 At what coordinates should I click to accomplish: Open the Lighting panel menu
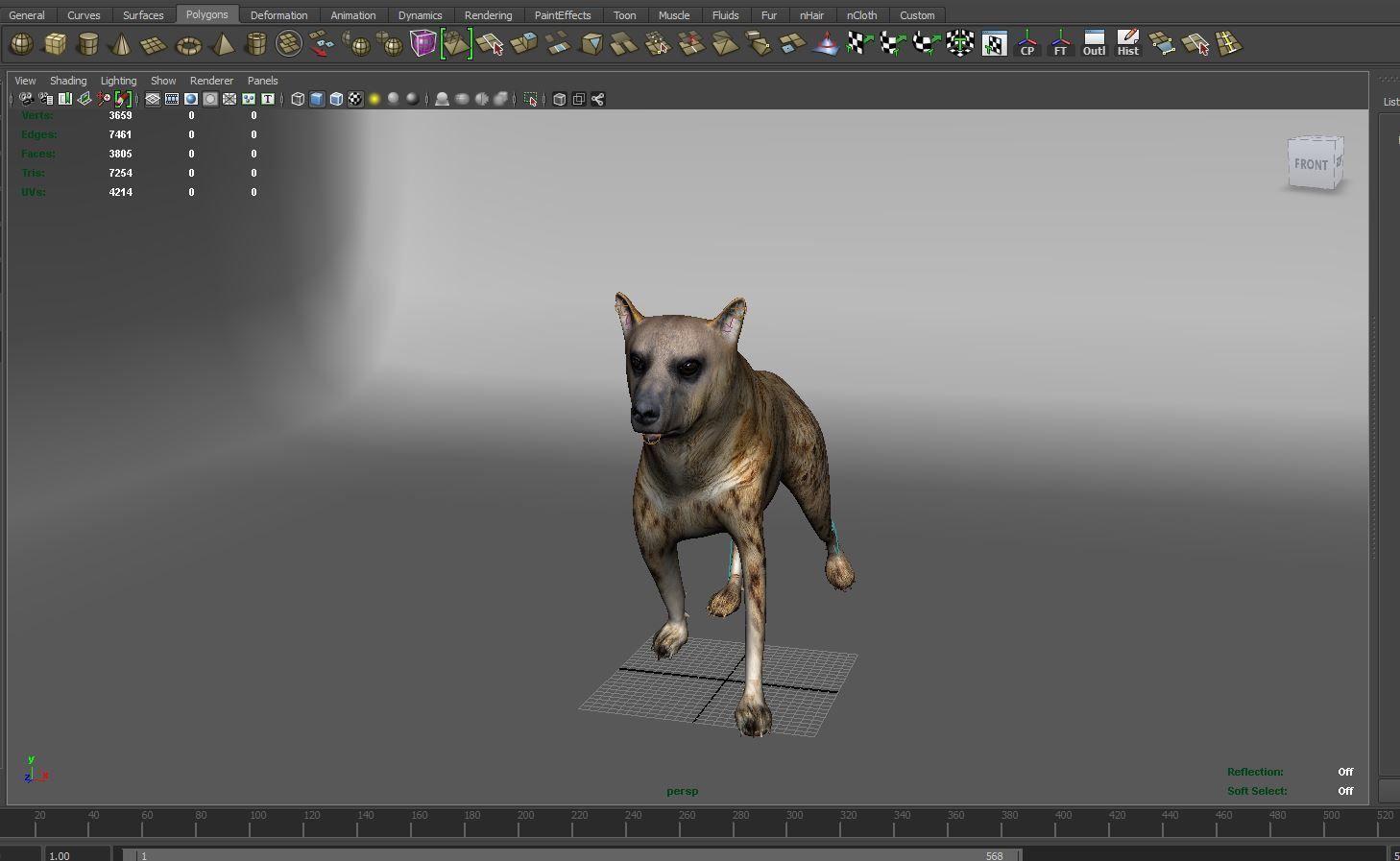(119, 81)
